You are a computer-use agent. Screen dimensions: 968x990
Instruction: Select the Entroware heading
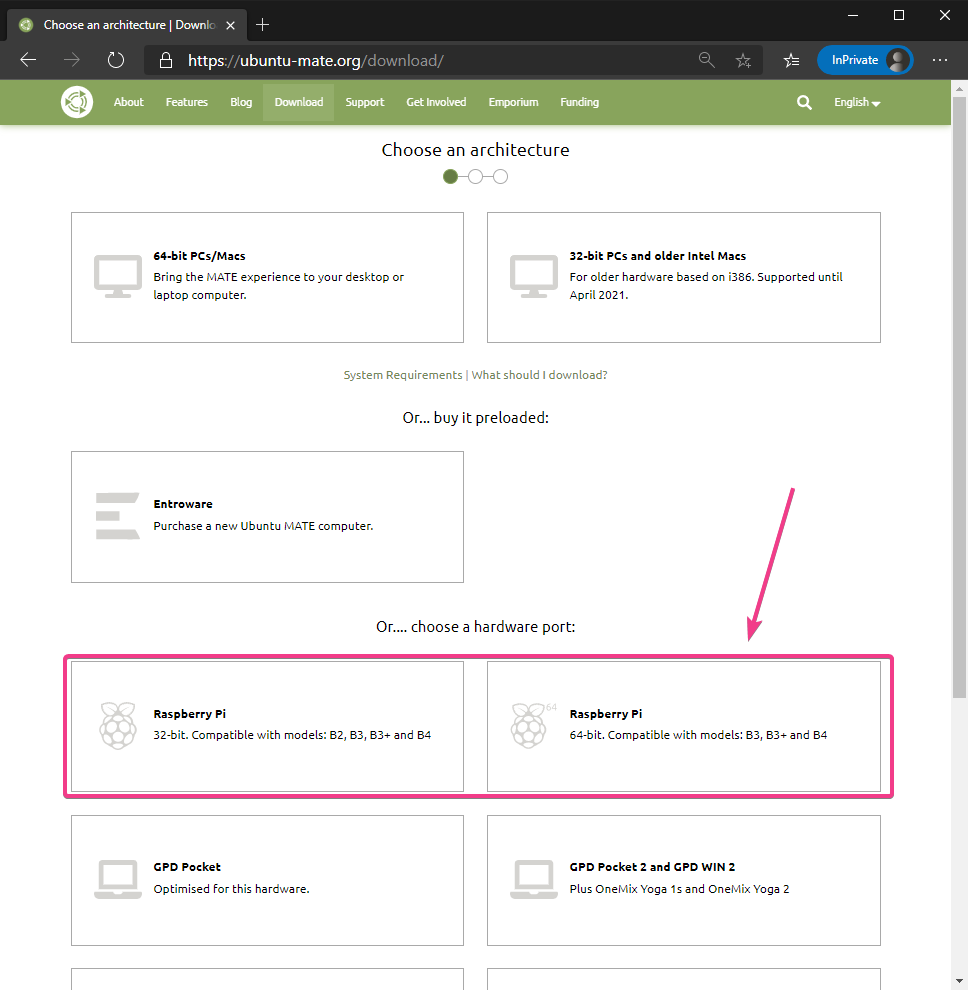[x=183, y=504]
